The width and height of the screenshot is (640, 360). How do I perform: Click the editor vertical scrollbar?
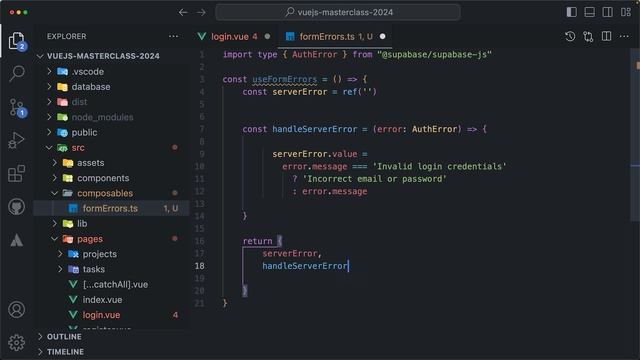635,135
